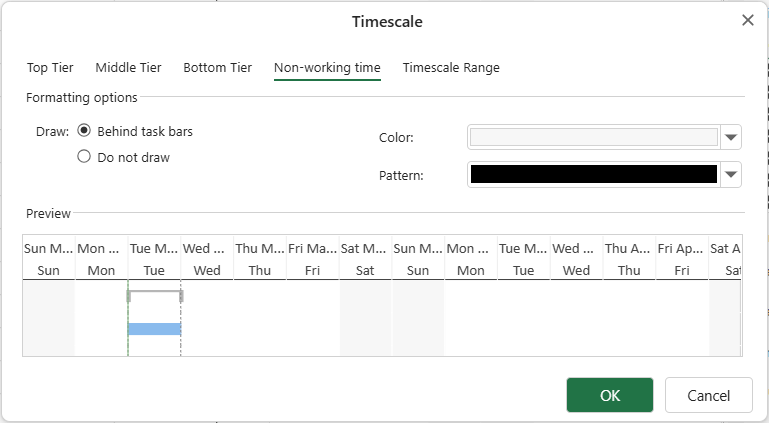Click the 'Draw:' label
The image size is (769, 423).
coord(52,132)
